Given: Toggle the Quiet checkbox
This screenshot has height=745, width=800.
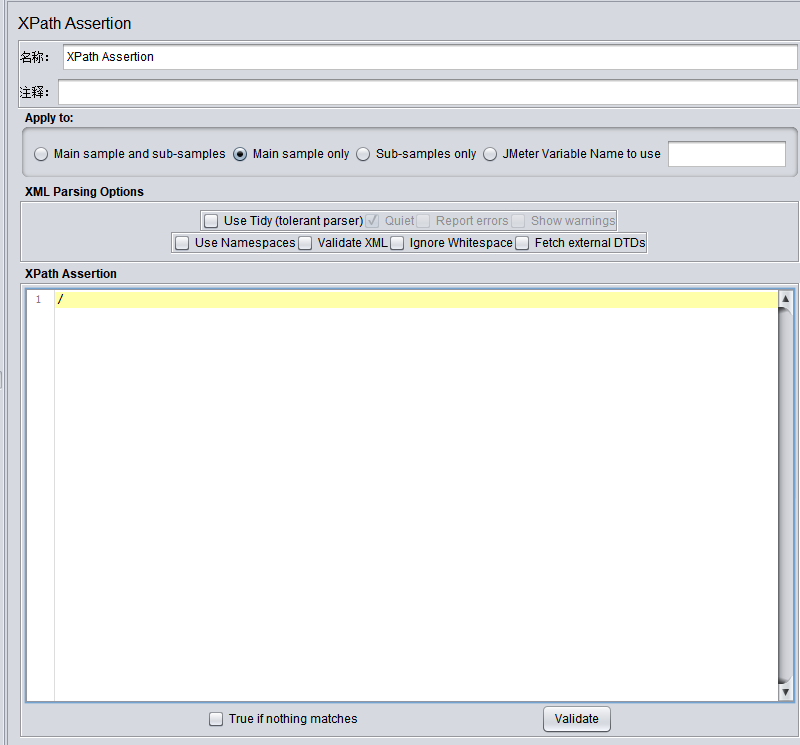Looking at the screenshot, I should point(372,221).
